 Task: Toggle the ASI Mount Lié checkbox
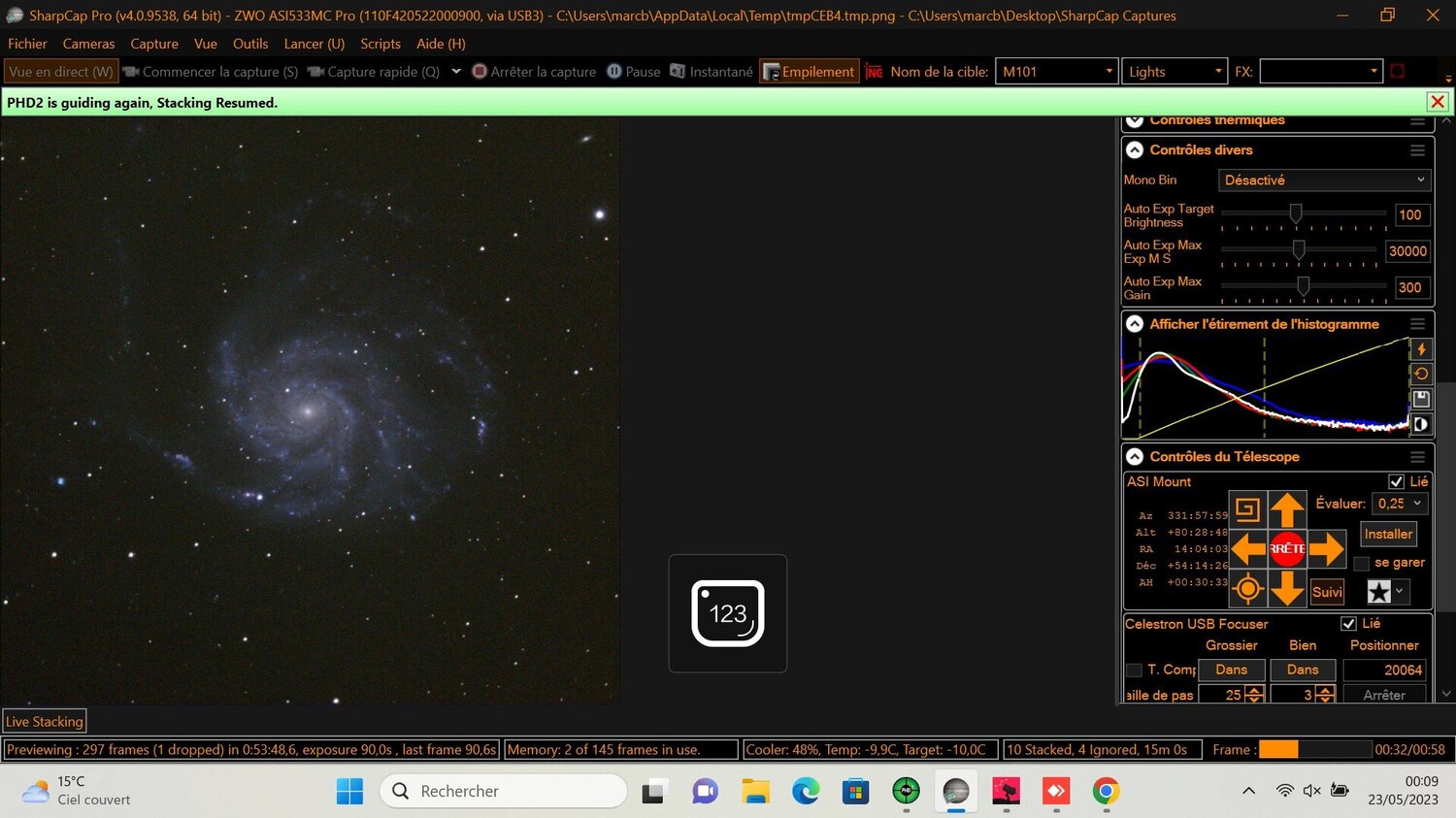coord(1396,481)
